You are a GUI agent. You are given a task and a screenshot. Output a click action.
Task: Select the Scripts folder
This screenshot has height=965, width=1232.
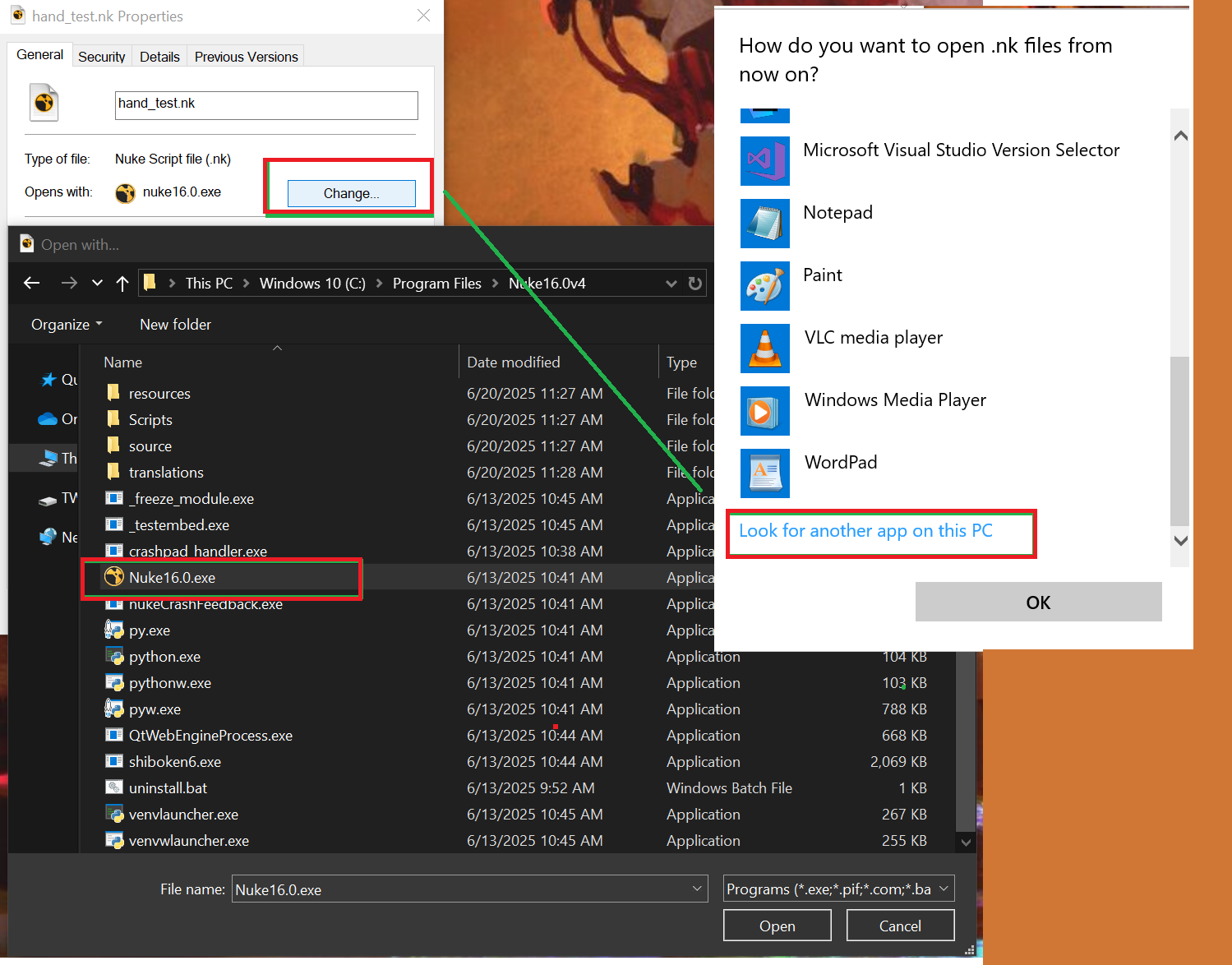click(x=150, y=420)
